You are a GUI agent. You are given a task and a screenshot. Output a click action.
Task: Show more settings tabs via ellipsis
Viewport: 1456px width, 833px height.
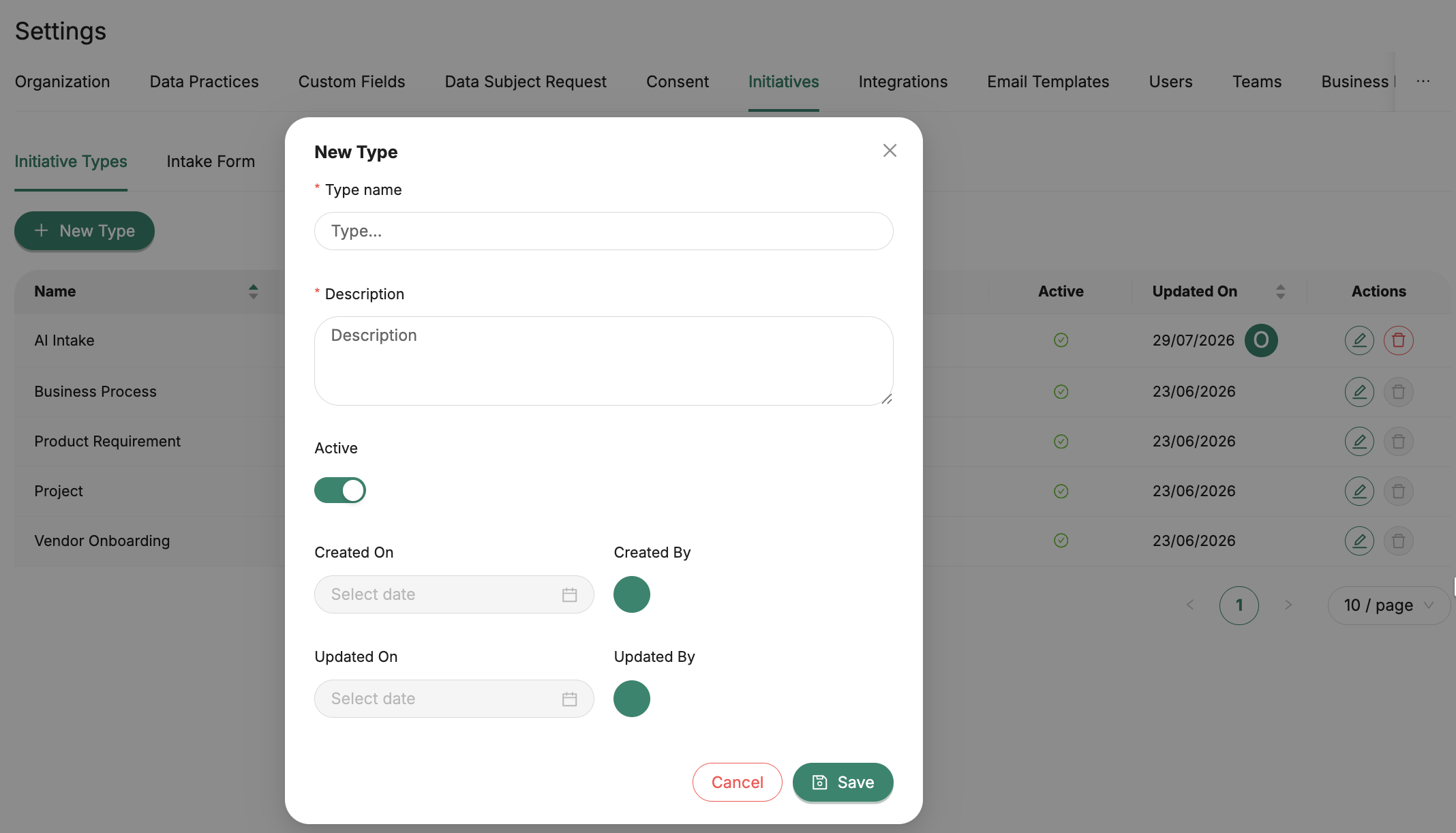click(x=1423, y=81)
